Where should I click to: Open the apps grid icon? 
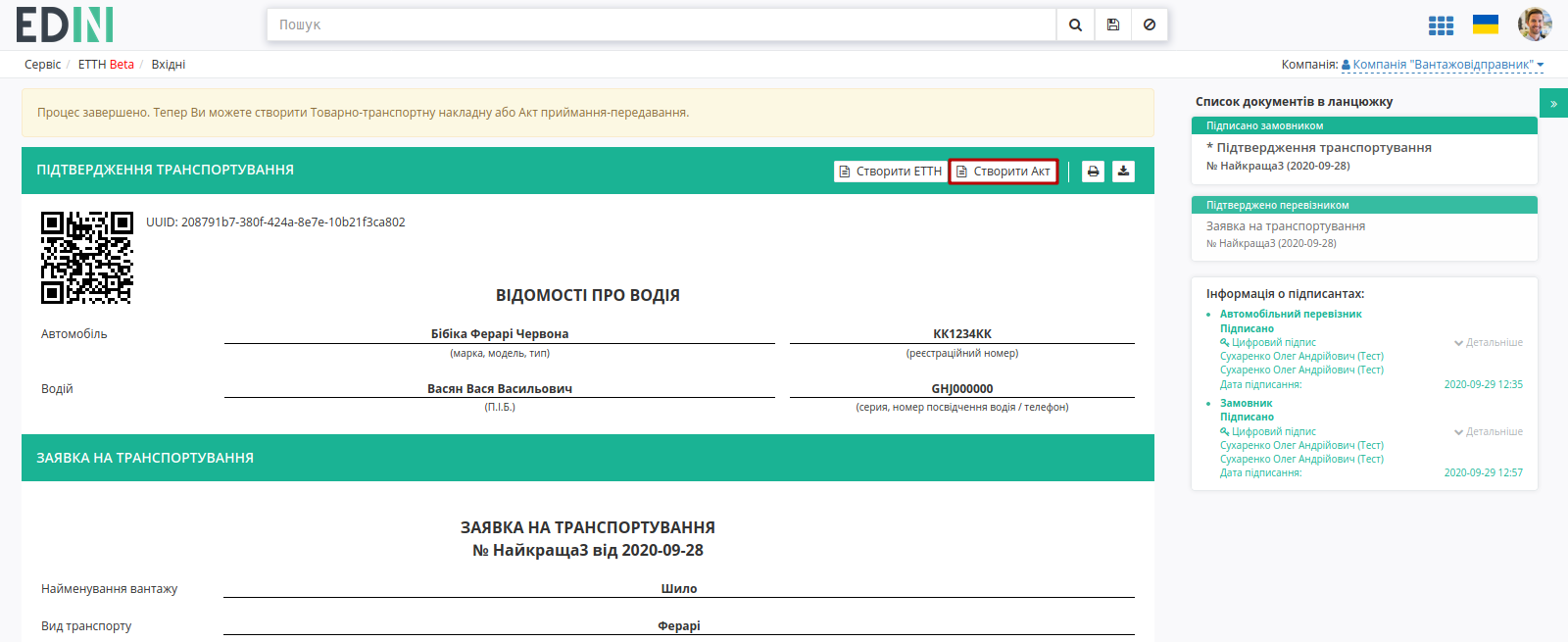pyautogui.click(x=1441, y=25)
